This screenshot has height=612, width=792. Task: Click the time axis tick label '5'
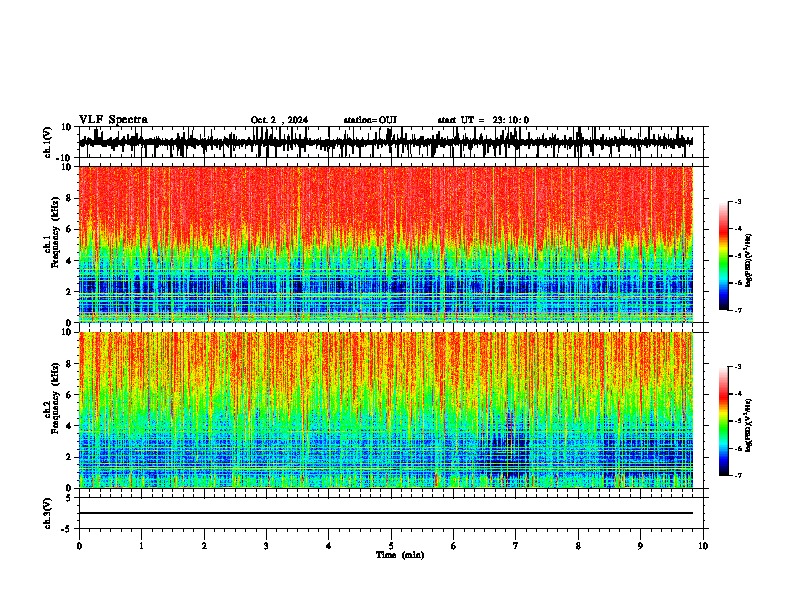click(391, 546)
